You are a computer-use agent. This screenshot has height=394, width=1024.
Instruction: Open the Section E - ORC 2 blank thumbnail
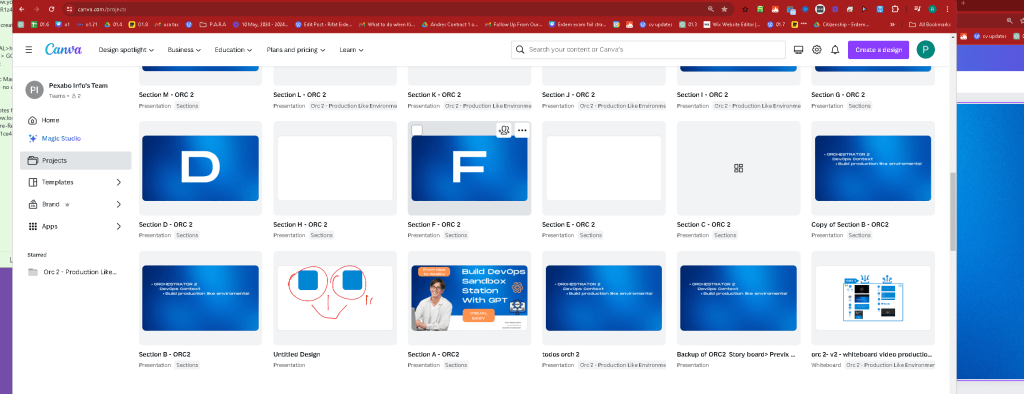click(603, 168)
